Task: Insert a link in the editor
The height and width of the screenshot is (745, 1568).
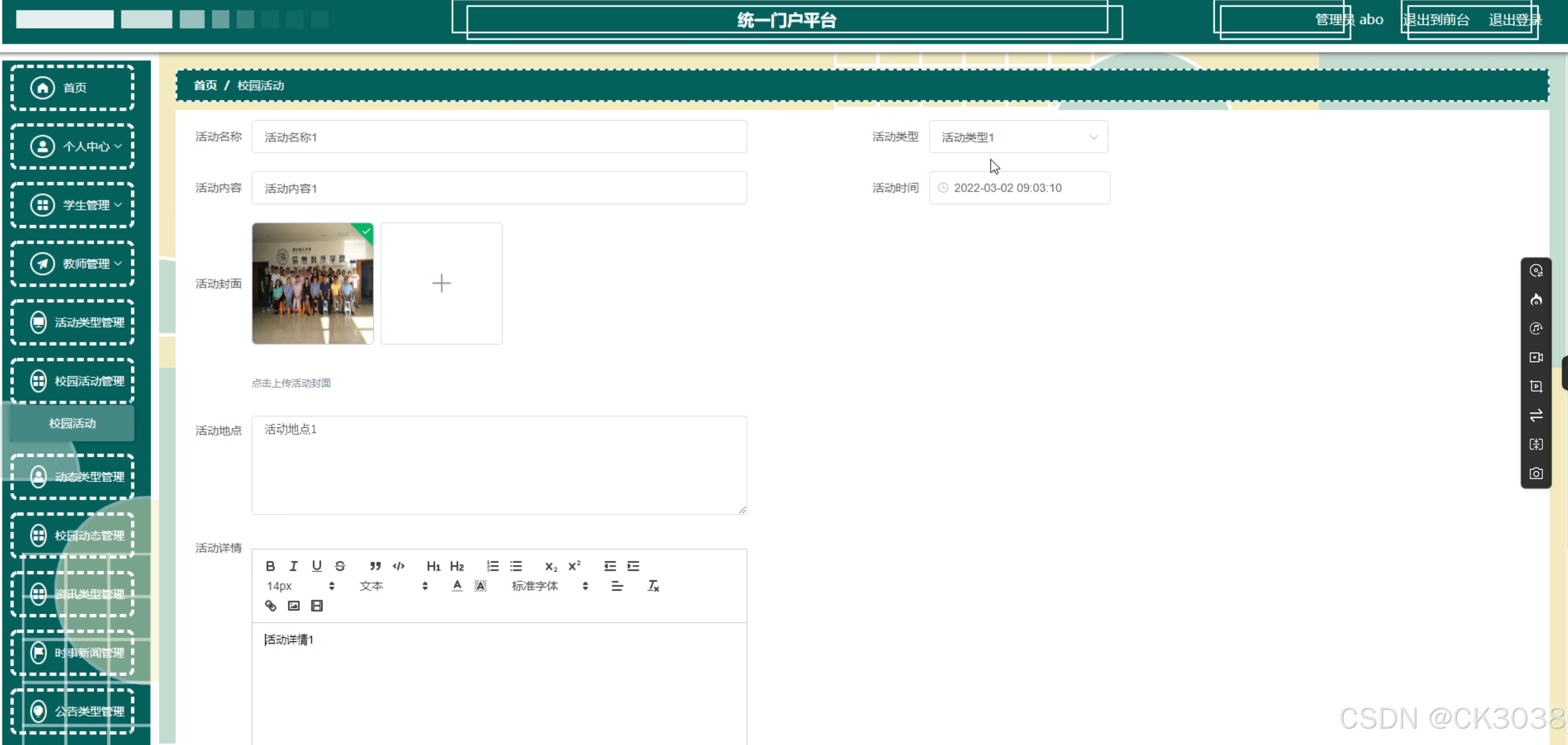Action: click(270, 605)
